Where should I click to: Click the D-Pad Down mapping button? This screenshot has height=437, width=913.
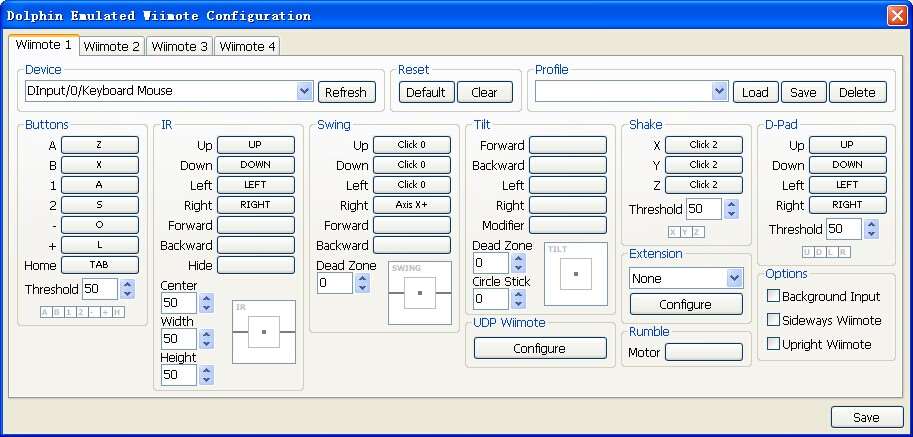[x=848, y=165]
